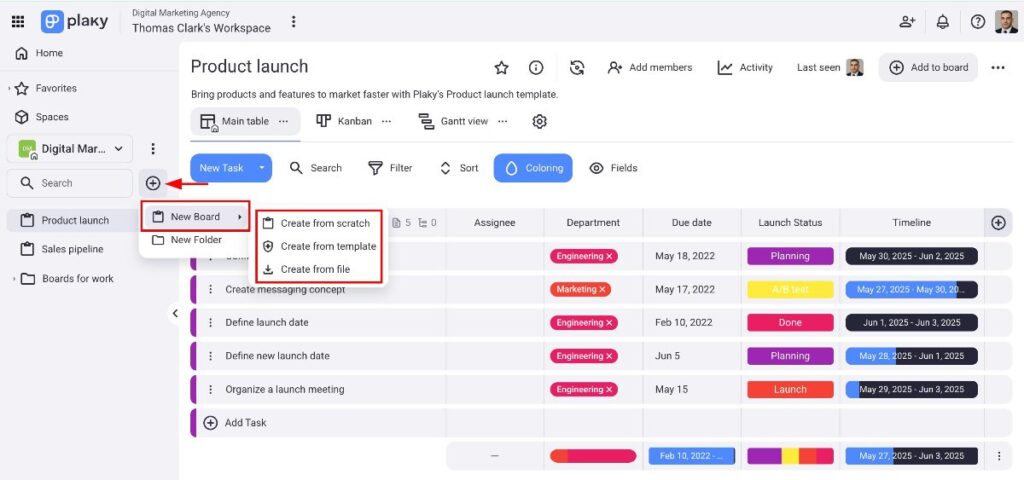Open Fields visibility eye
Viewport: 1024px width, 480px height.
[613, 168]
